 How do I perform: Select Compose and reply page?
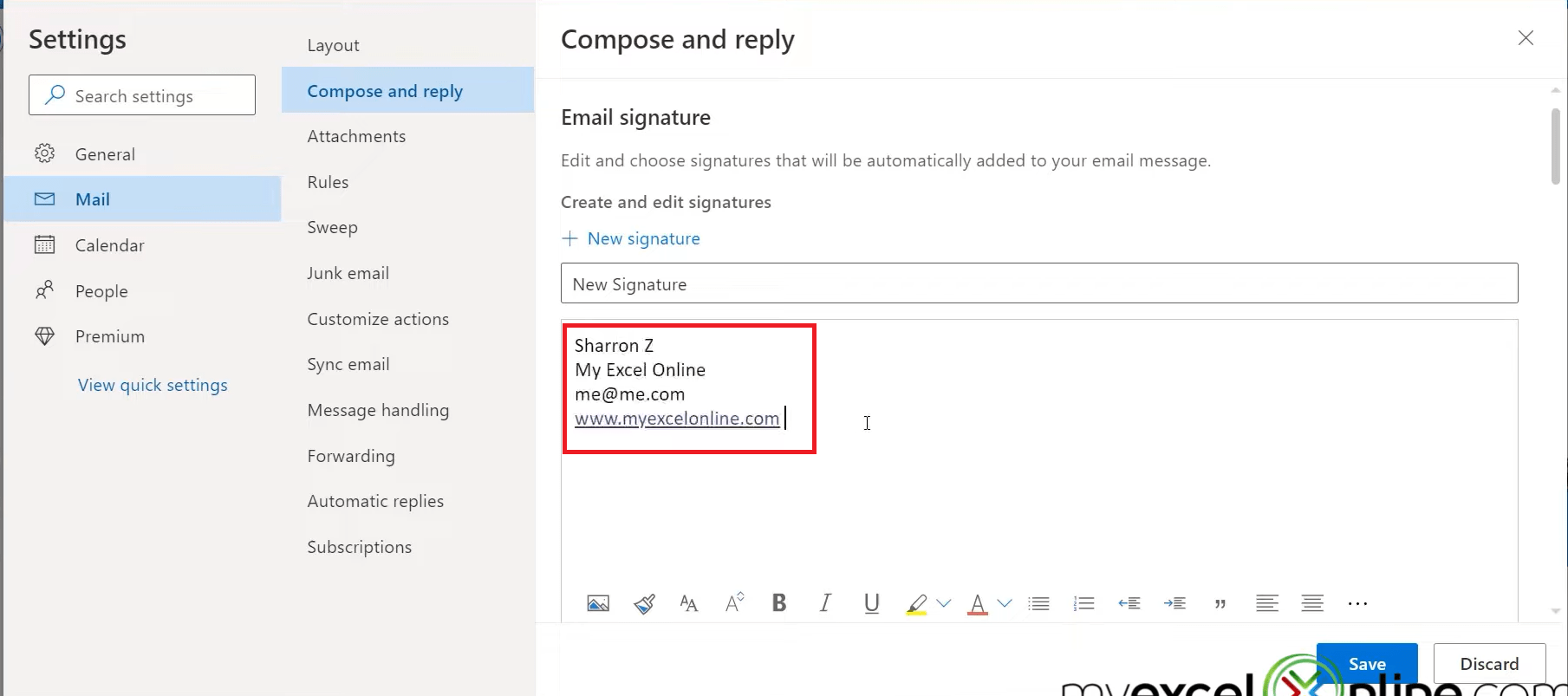[x=407, y=90]
